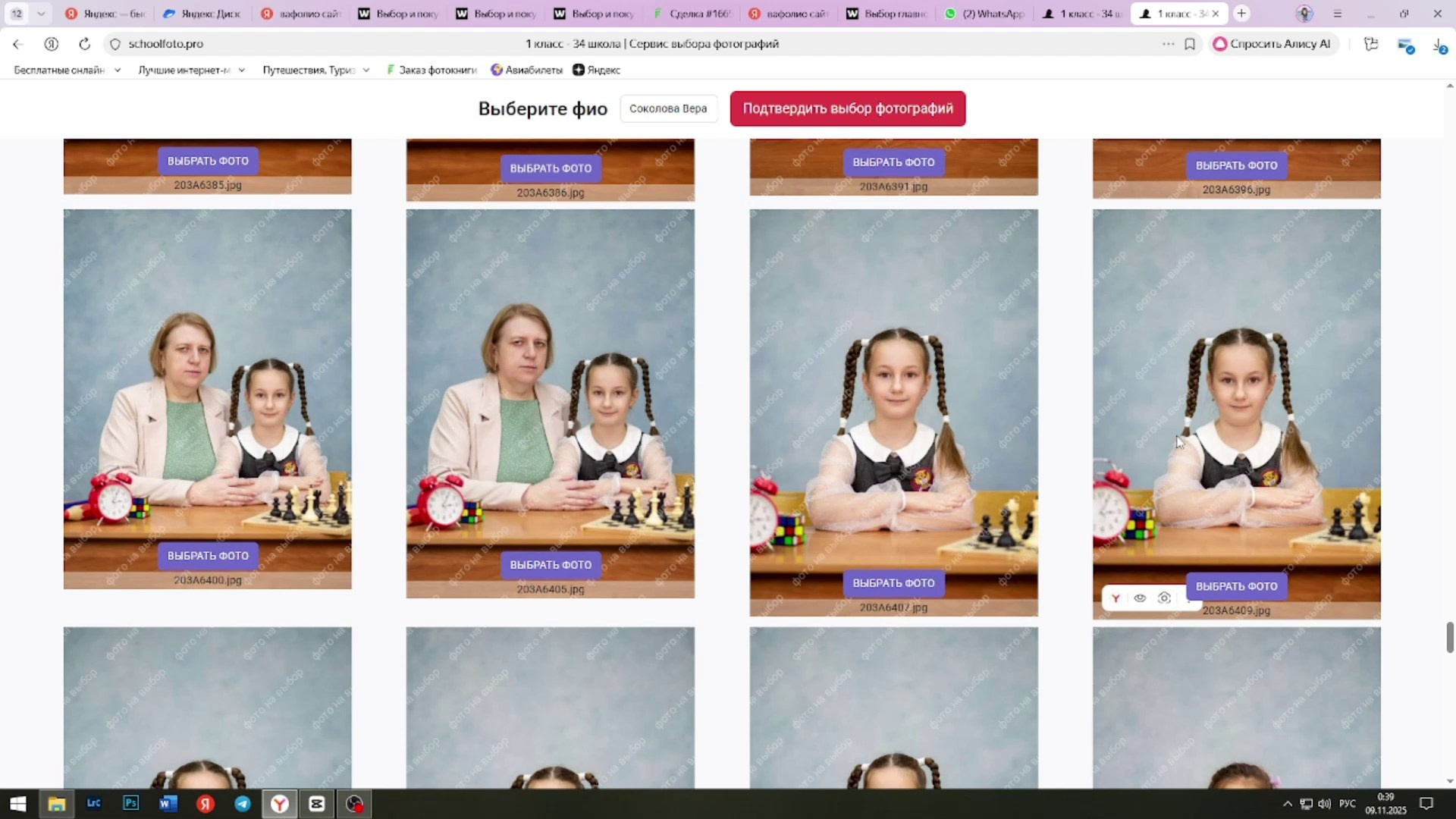Open new tab with plus icon

[x=1241, y=14]
